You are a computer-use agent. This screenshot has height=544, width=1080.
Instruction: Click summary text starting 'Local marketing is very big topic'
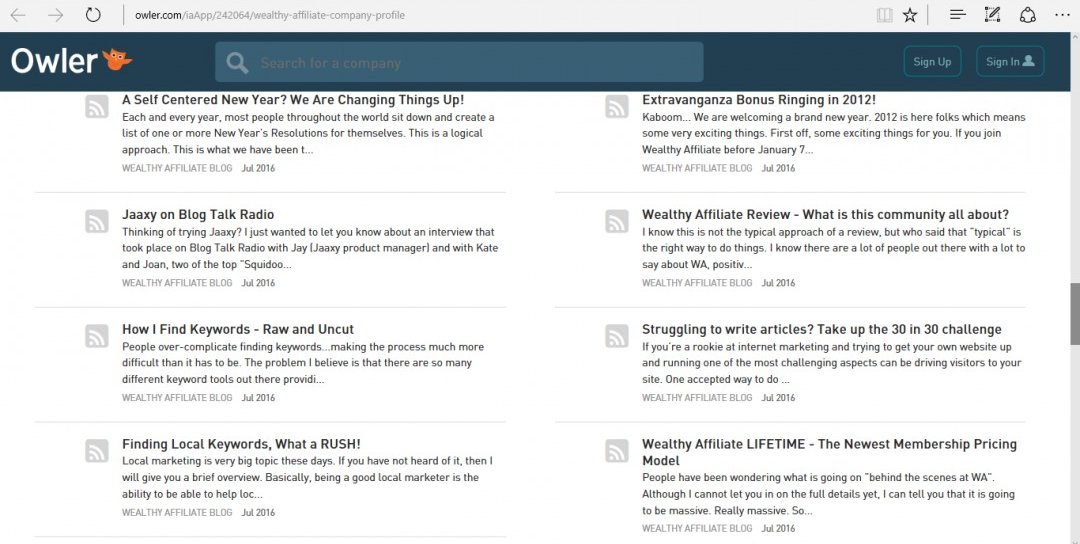(x=307, y=477)
